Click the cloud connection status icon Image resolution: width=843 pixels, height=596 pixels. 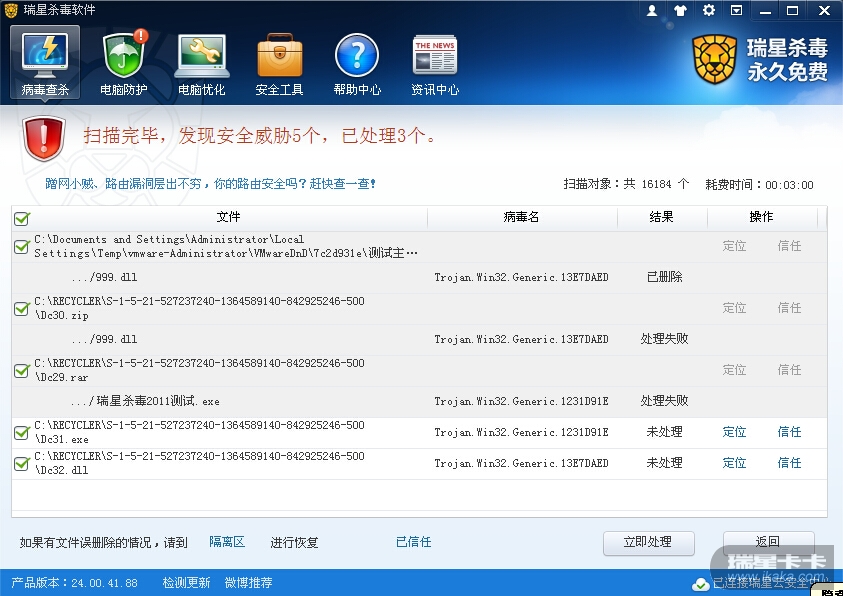point(700,584)
